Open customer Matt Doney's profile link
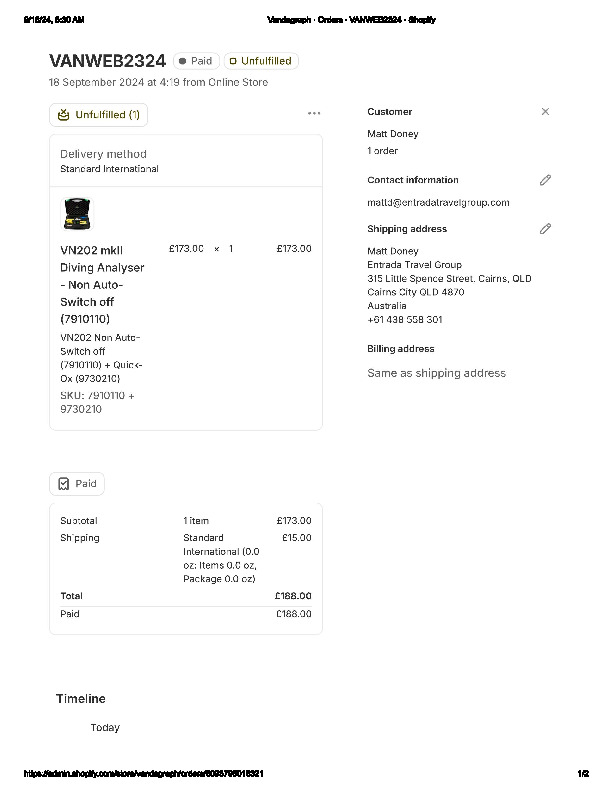The height and width of the screenshot is (792, 612). point(393,134)
